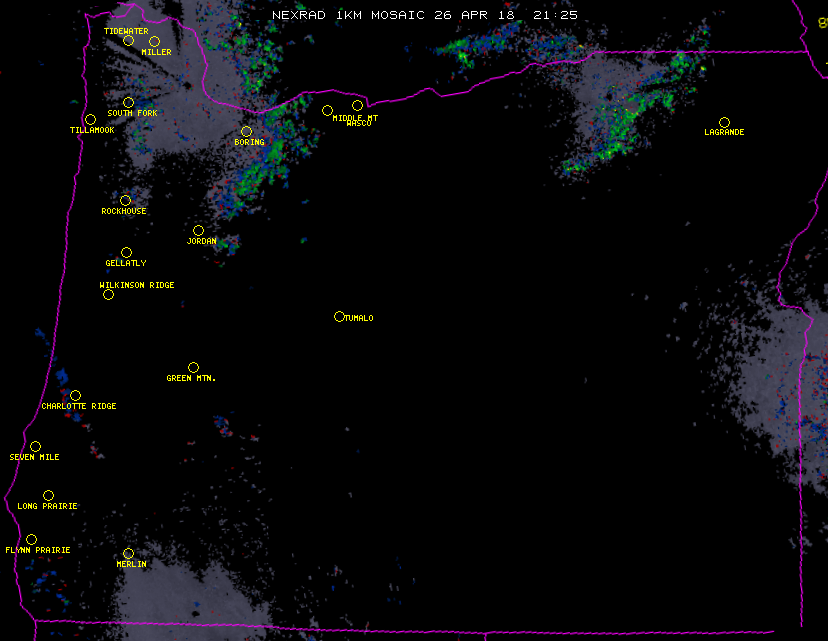Click the South Fork station circle
The image size is (828, 641).
point(128,102)
